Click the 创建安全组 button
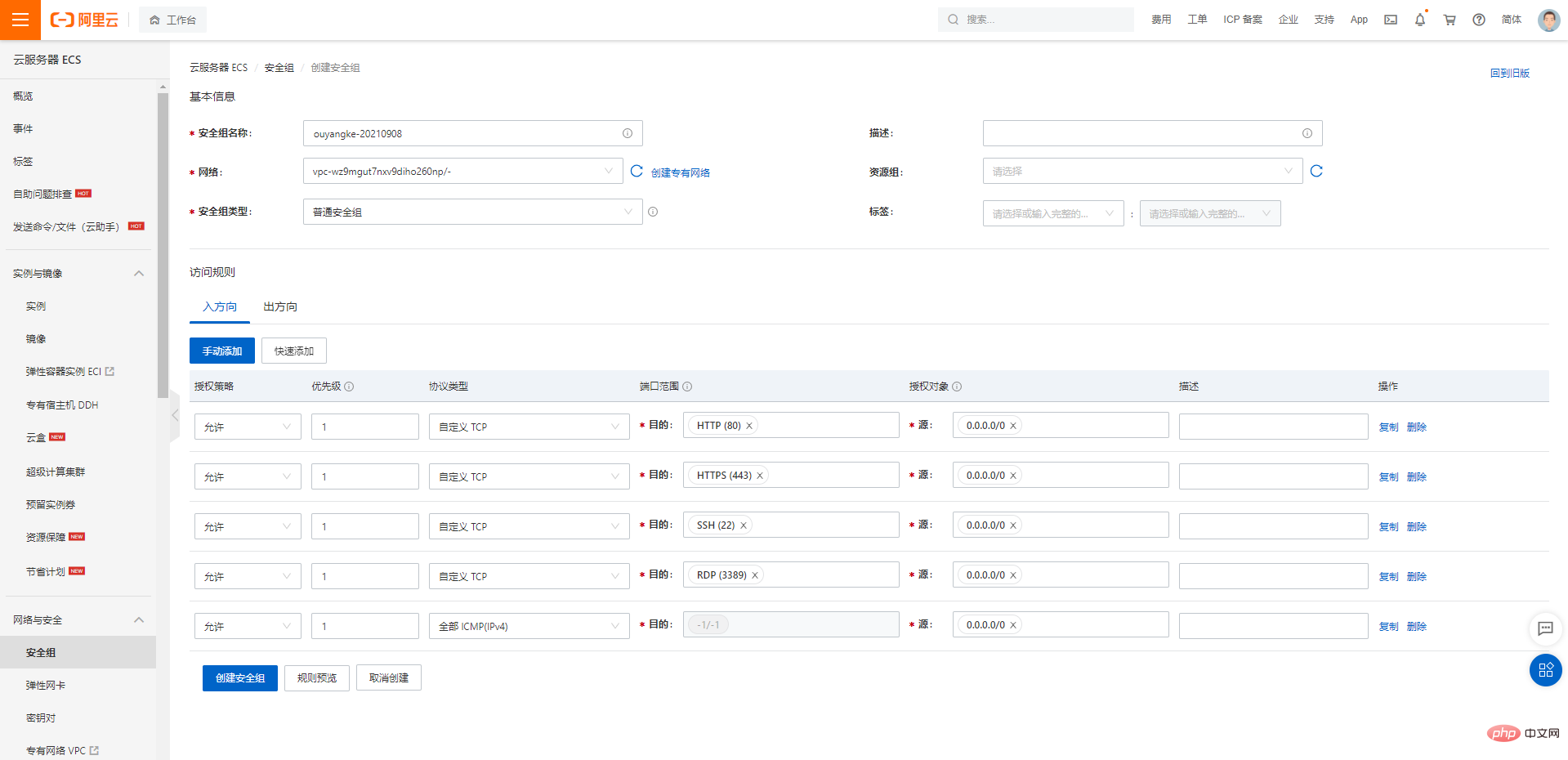Image resolution: width=1568 pixels, height=760 pixels. pyautogui.click(x=240, y=677)
